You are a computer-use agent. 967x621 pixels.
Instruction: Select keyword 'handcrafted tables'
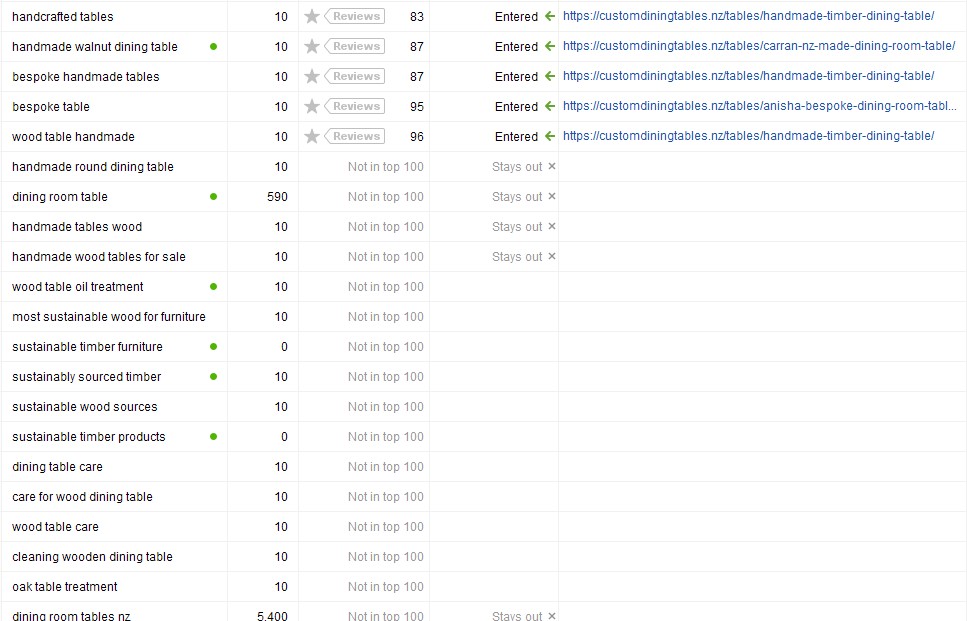63,17
